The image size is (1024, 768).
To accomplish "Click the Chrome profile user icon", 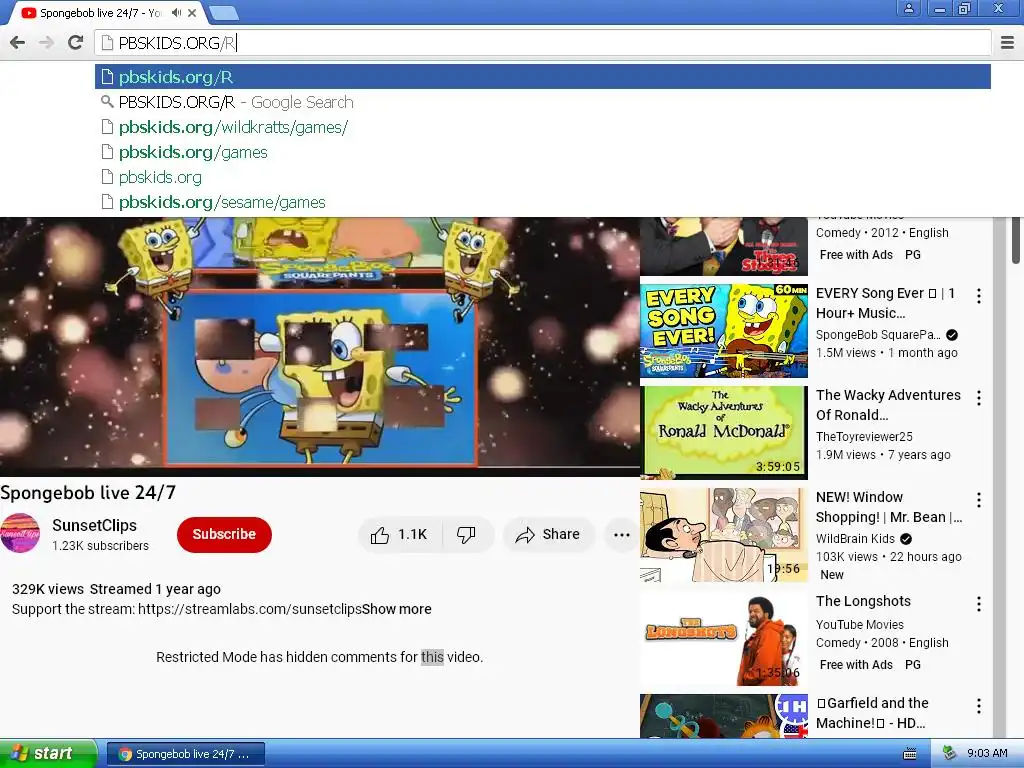I will point(908,8).
